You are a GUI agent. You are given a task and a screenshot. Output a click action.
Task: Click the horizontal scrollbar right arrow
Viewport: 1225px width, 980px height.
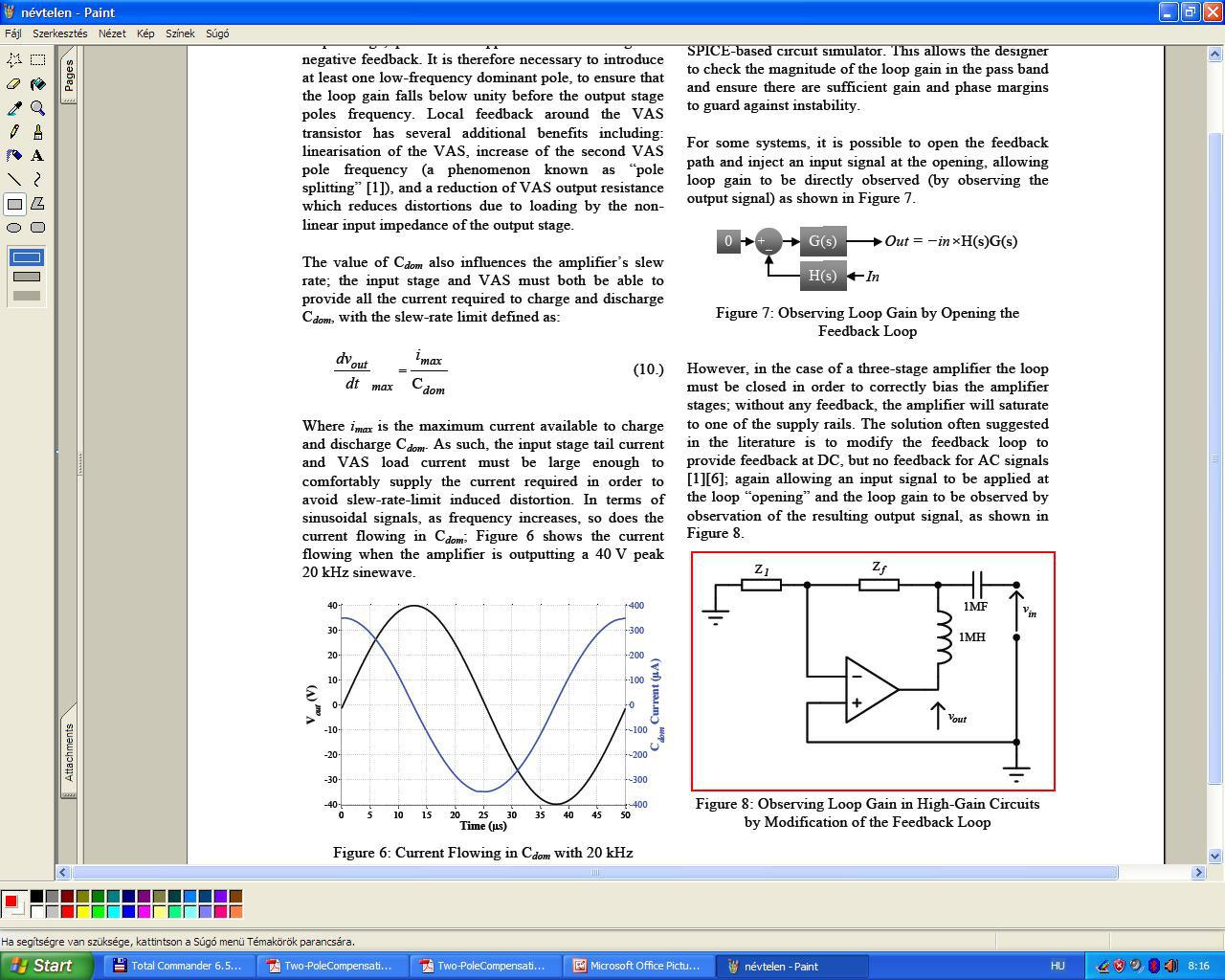tap(1198, 872)
